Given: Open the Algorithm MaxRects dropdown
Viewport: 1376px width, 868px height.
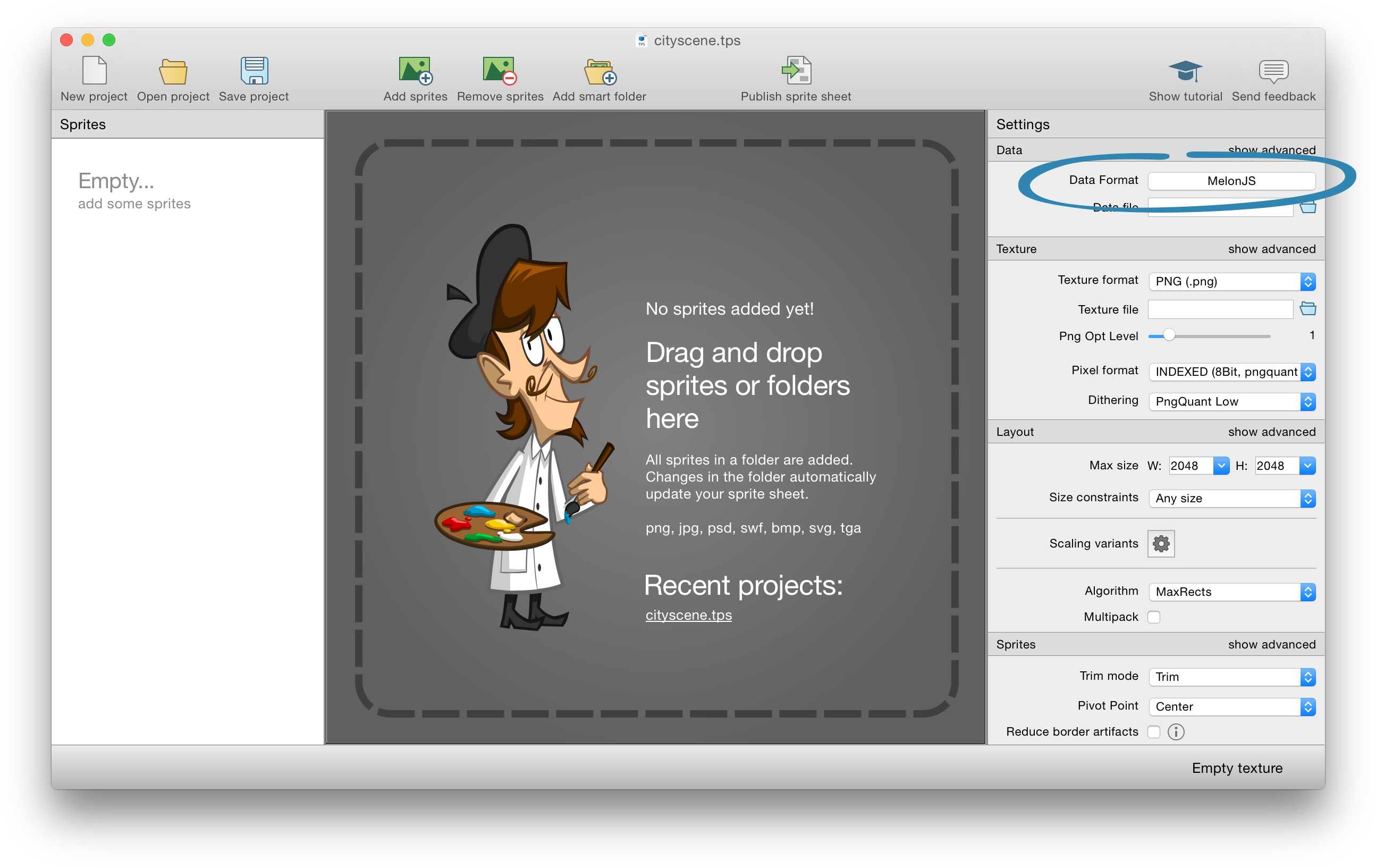Looking at the screenshot, I should click(x=1231, y=592).
